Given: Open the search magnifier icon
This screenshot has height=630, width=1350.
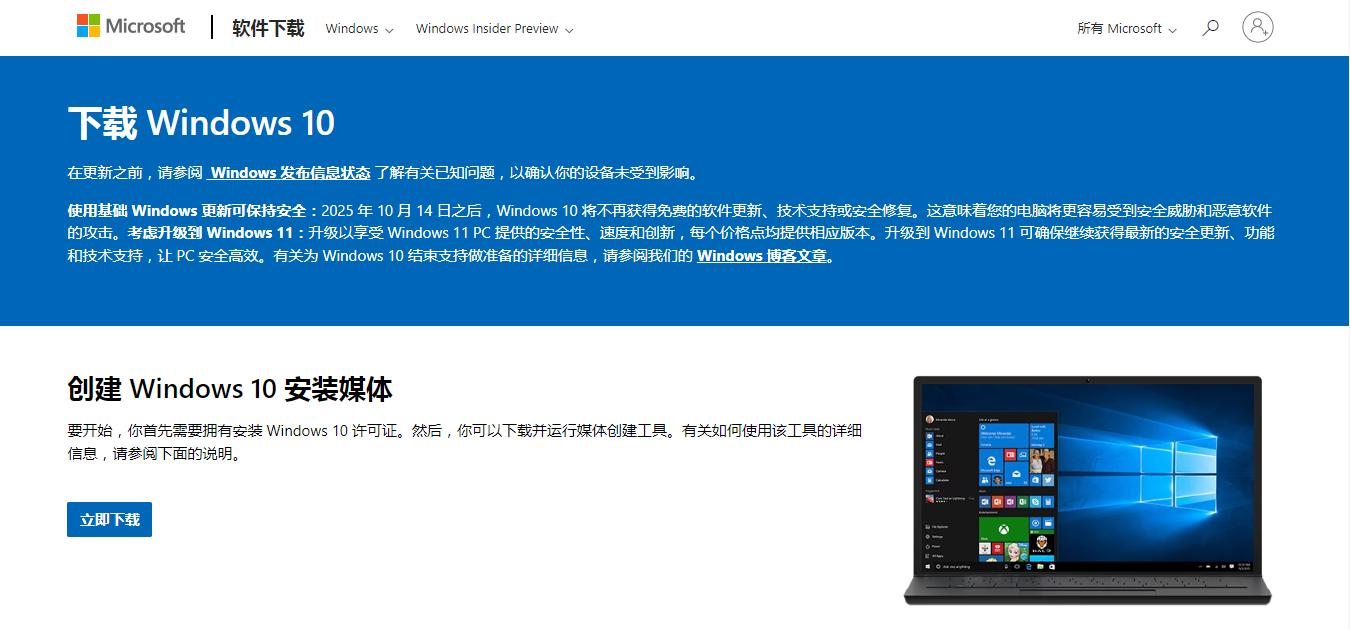Looking at the screenshot, I should click(1210, 28).
